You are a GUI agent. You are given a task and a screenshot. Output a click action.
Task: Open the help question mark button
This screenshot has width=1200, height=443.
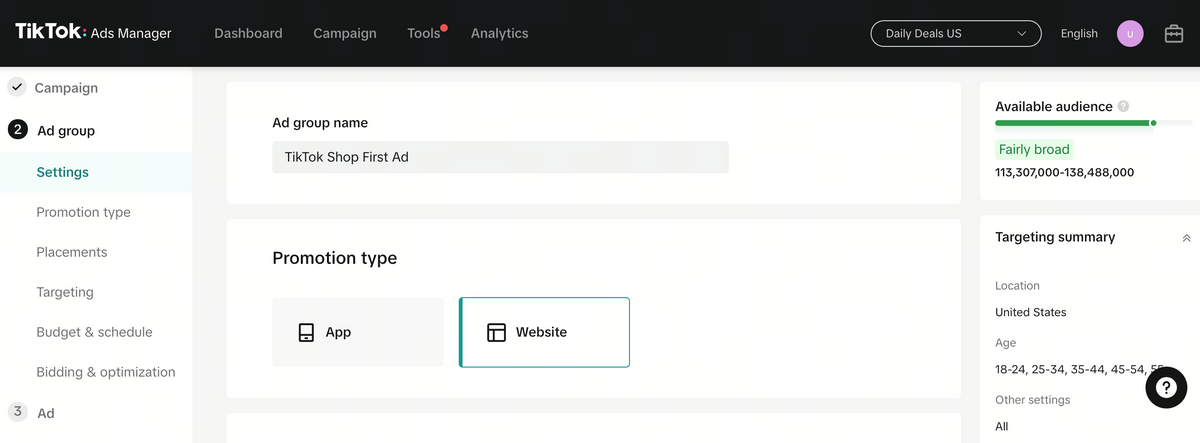(x=1166, y=387)
